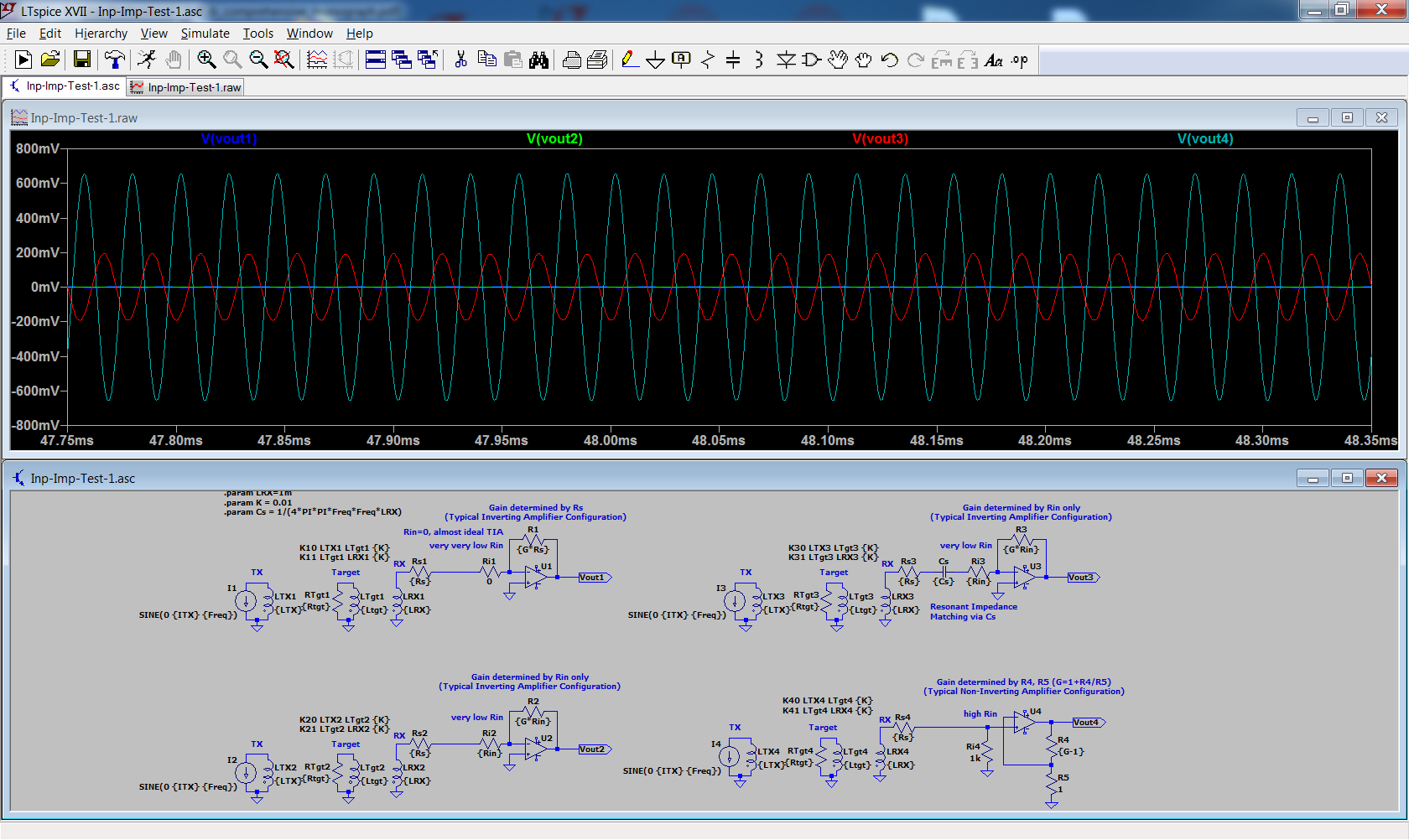Open the Window menu
1409x840 pixels.
tap(309, 33)
